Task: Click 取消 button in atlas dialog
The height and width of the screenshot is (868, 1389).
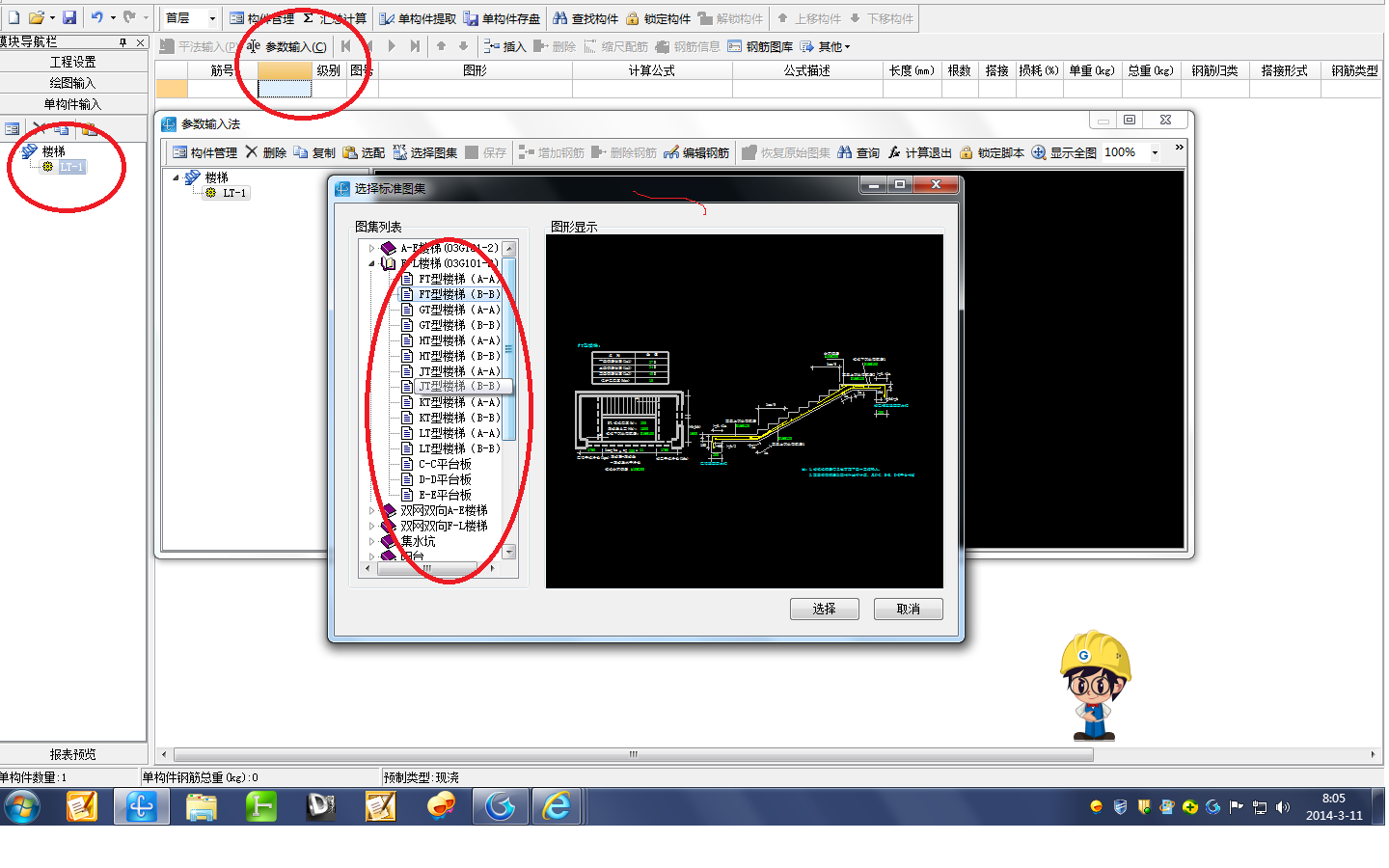Action: click(x=908, y=609)
